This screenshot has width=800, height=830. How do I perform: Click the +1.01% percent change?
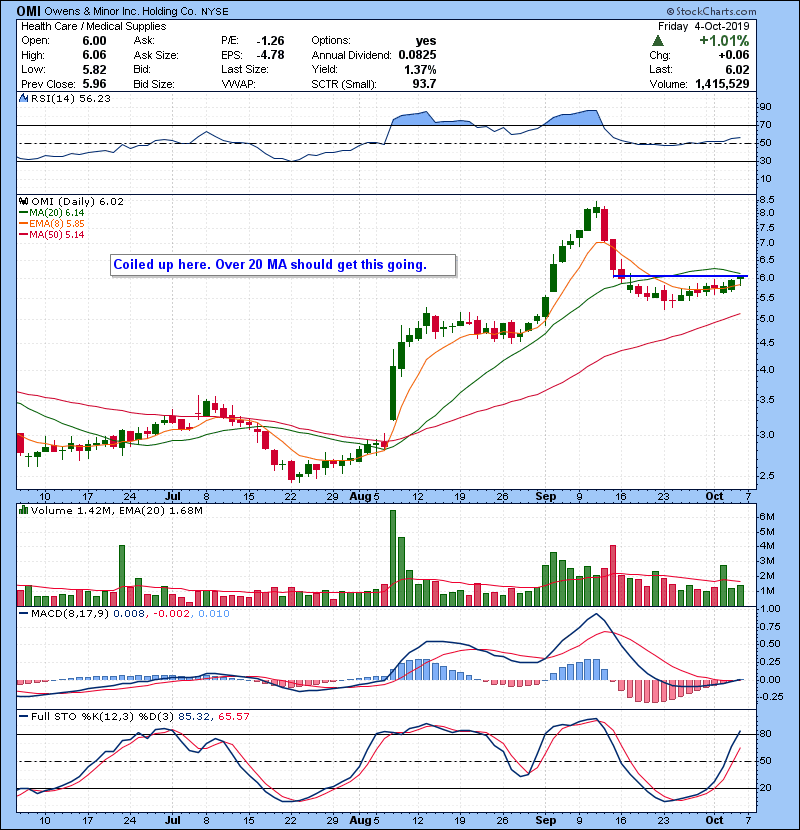(724, 41)
